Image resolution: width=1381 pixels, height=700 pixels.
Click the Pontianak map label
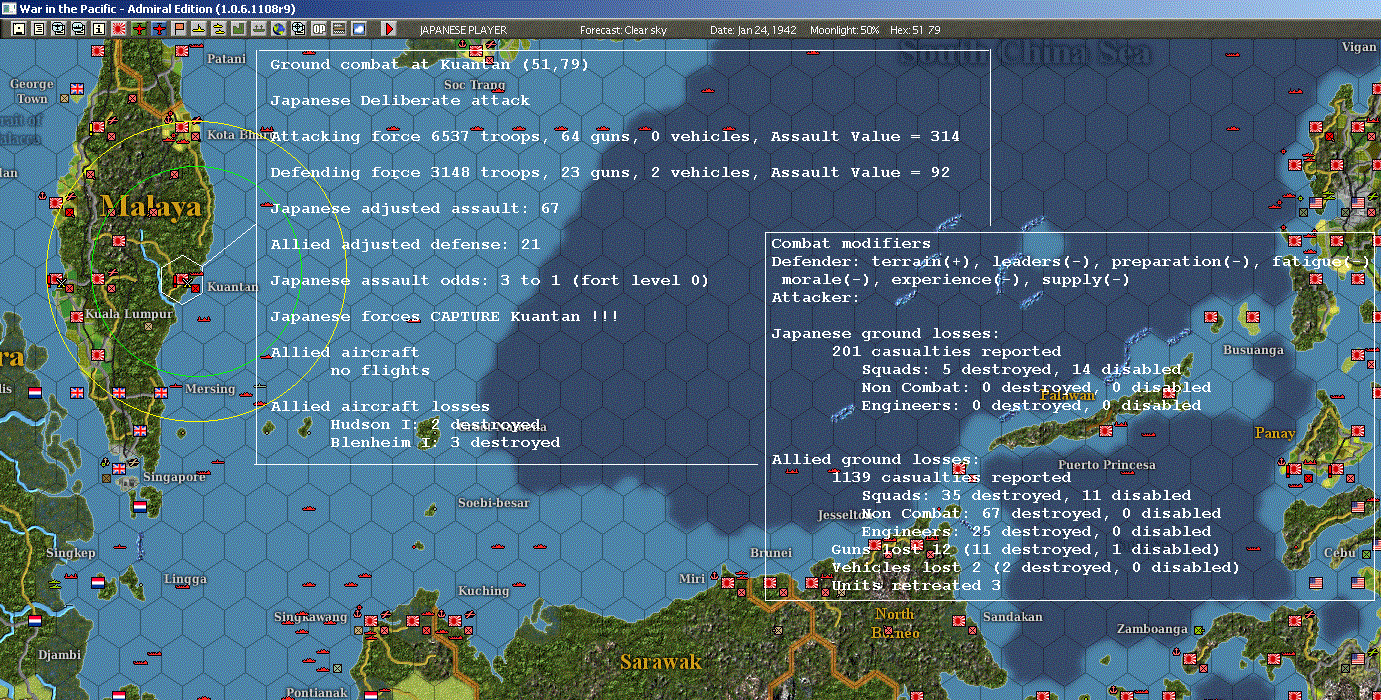(x=316, y=692)
